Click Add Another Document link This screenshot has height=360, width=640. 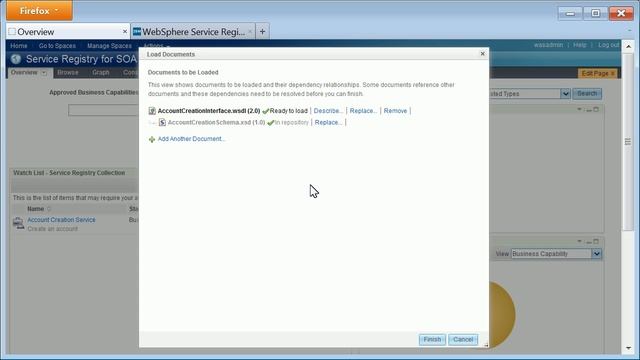tap(191, 139)
